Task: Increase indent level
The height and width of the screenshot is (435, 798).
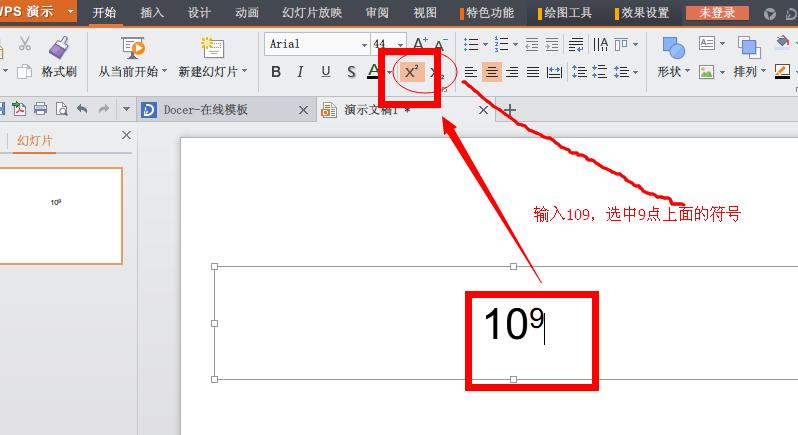Action: point(552,45)
